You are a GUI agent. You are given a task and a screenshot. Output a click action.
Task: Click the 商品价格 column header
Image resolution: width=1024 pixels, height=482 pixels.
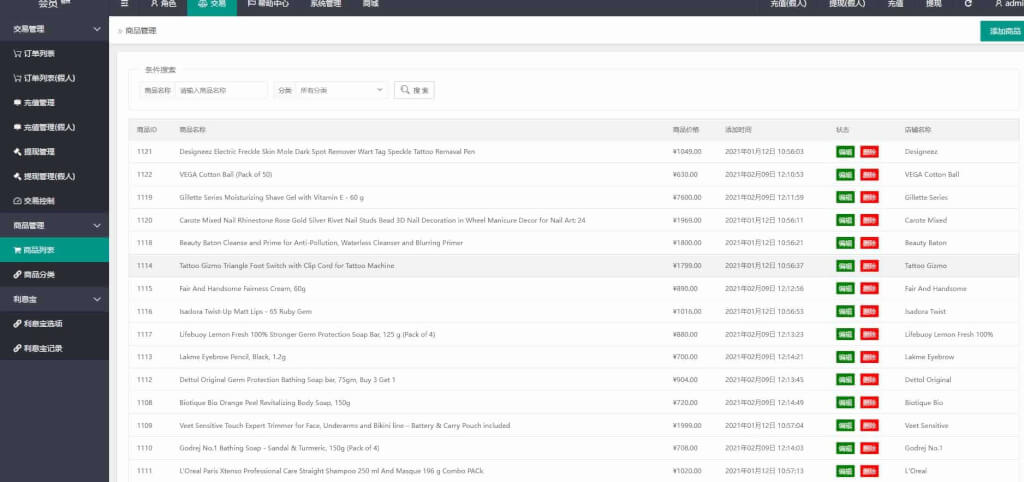tap(686, 130)
